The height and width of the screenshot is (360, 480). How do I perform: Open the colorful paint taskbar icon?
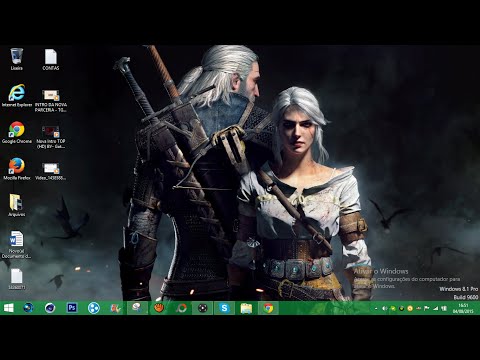point(115,308)
